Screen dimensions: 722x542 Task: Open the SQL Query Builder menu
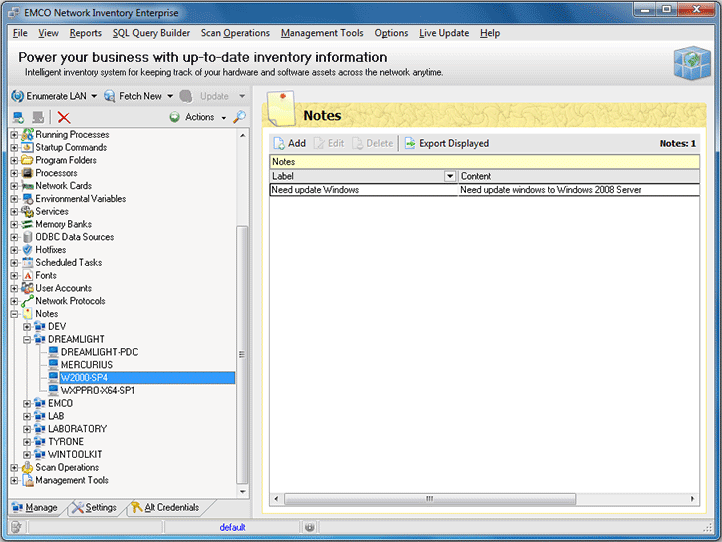(151, 33)
